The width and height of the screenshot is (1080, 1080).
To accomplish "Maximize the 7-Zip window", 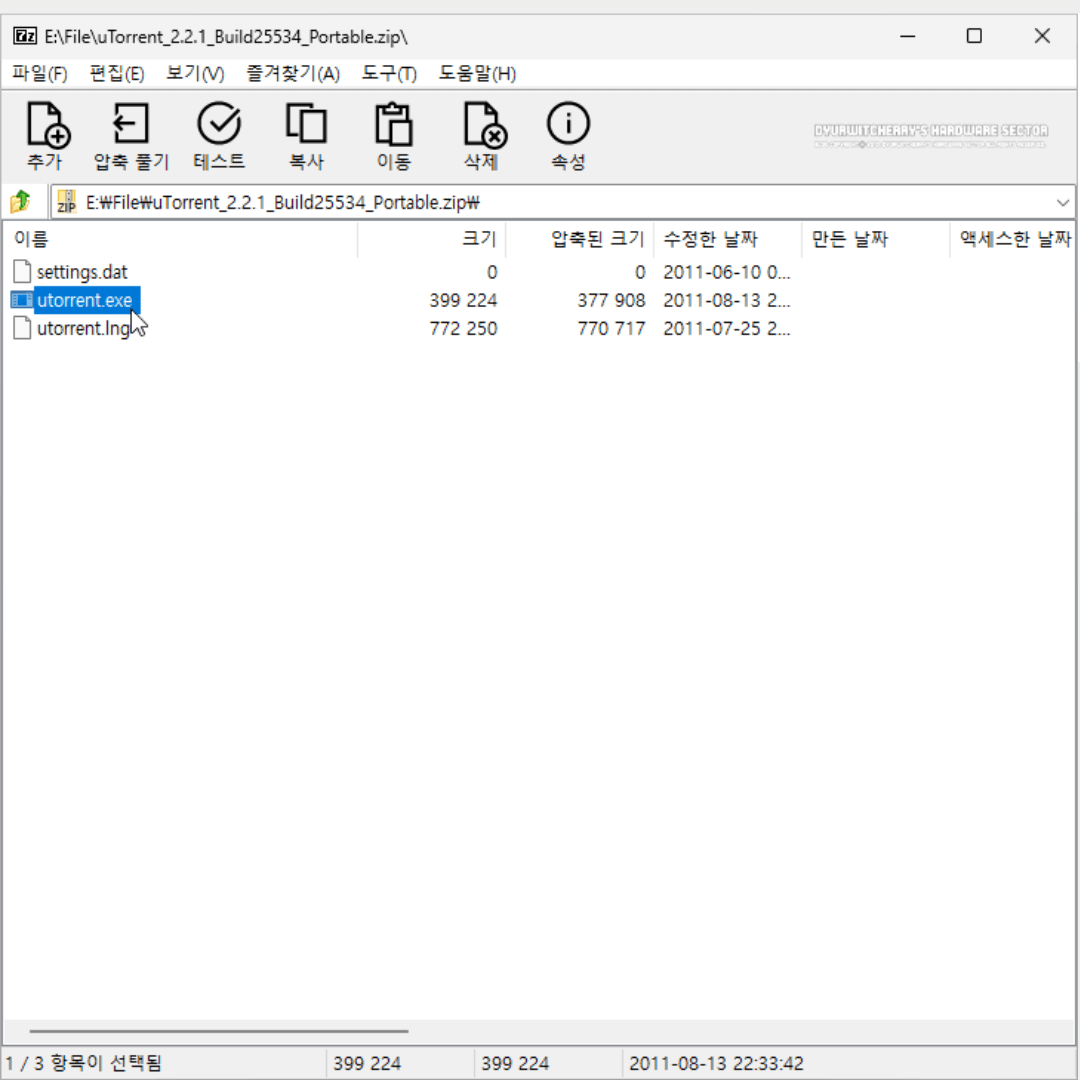I will pyautogui.click(x=974, y=36).
